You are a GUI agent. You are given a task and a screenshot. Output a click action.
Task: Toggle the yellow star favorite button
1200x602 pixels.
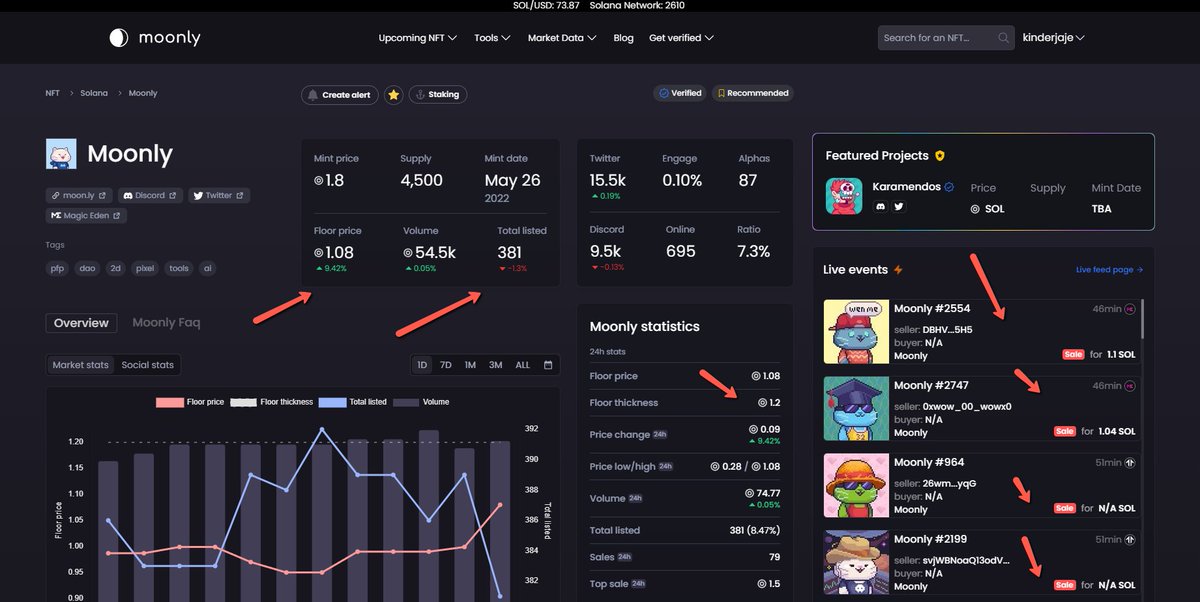coord(394,95)
